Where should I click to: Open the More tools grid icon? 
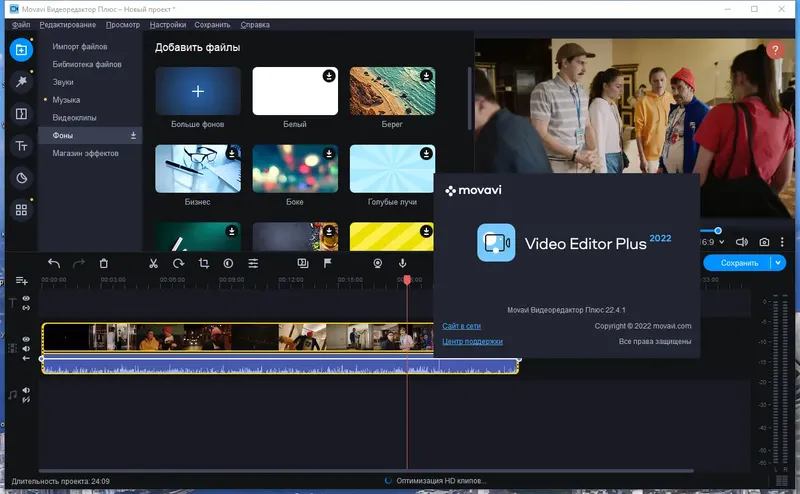pyautogui.click(x=21, y=210)
